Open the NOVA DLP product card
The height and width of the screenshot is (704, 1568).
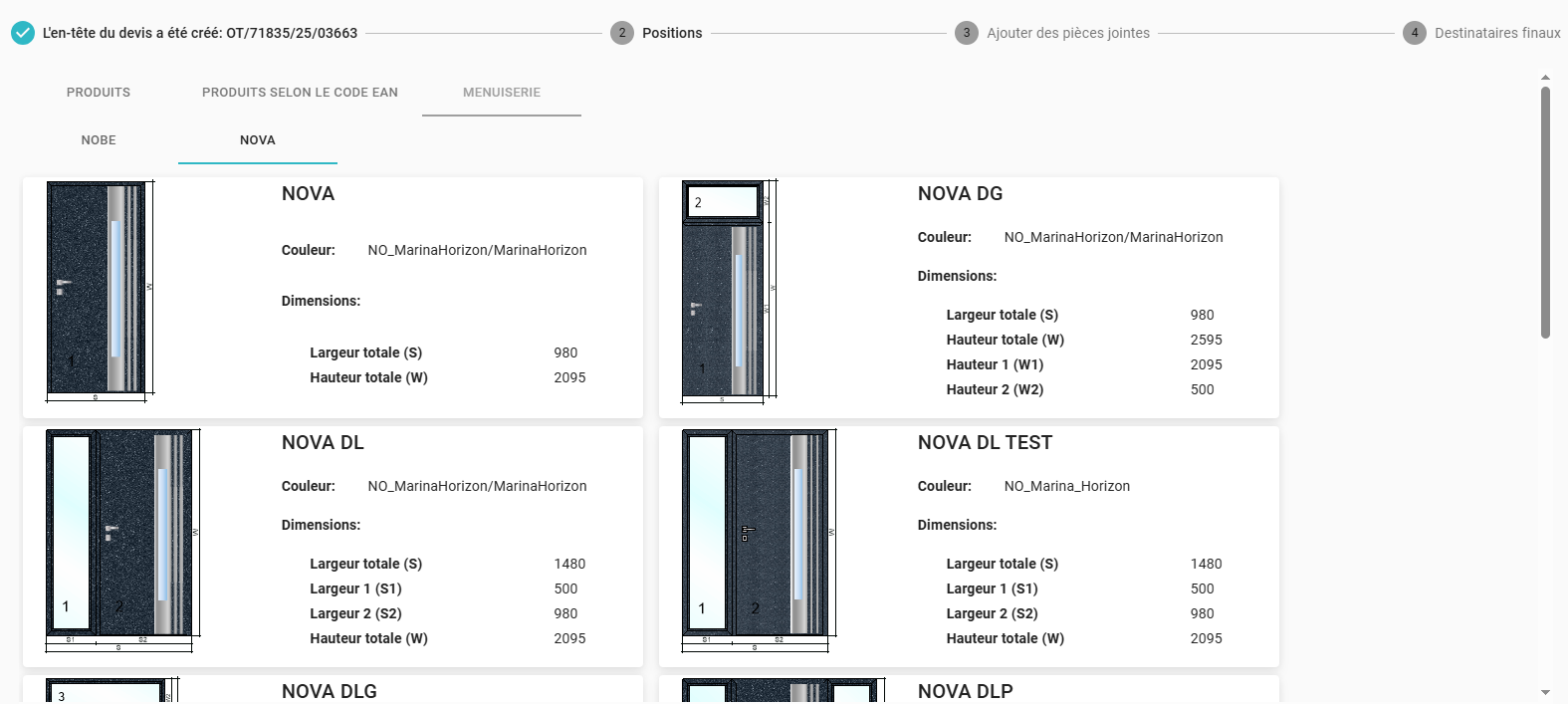965,690
